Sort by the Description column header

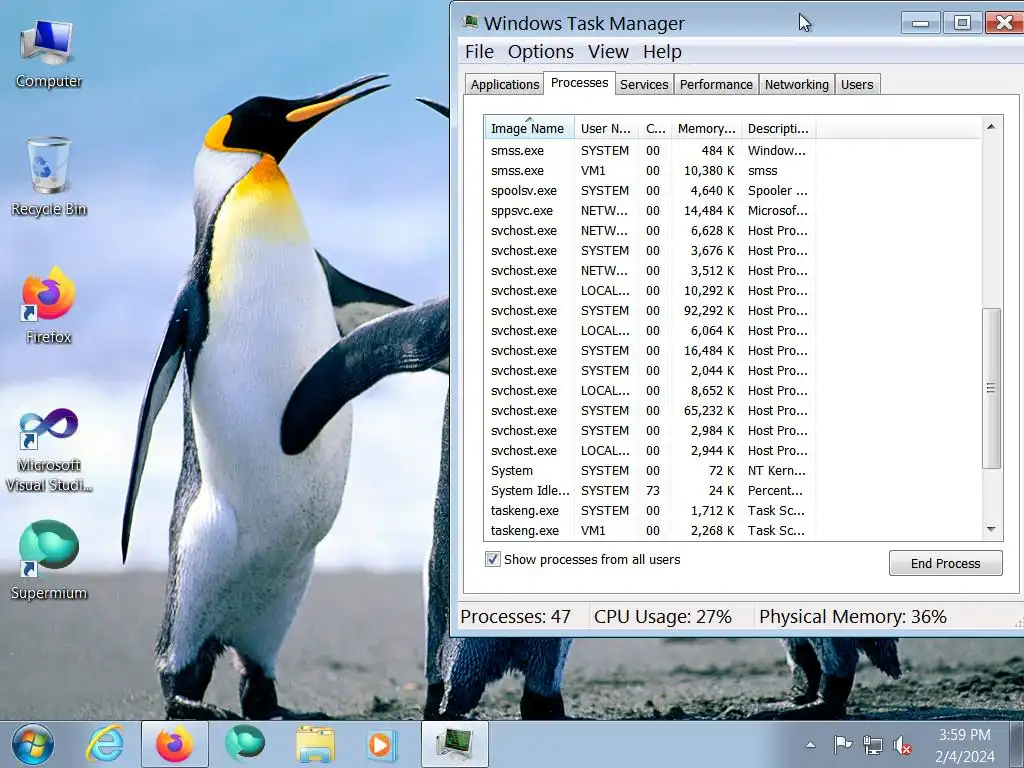pyautogui.click(x=778, y=128)
